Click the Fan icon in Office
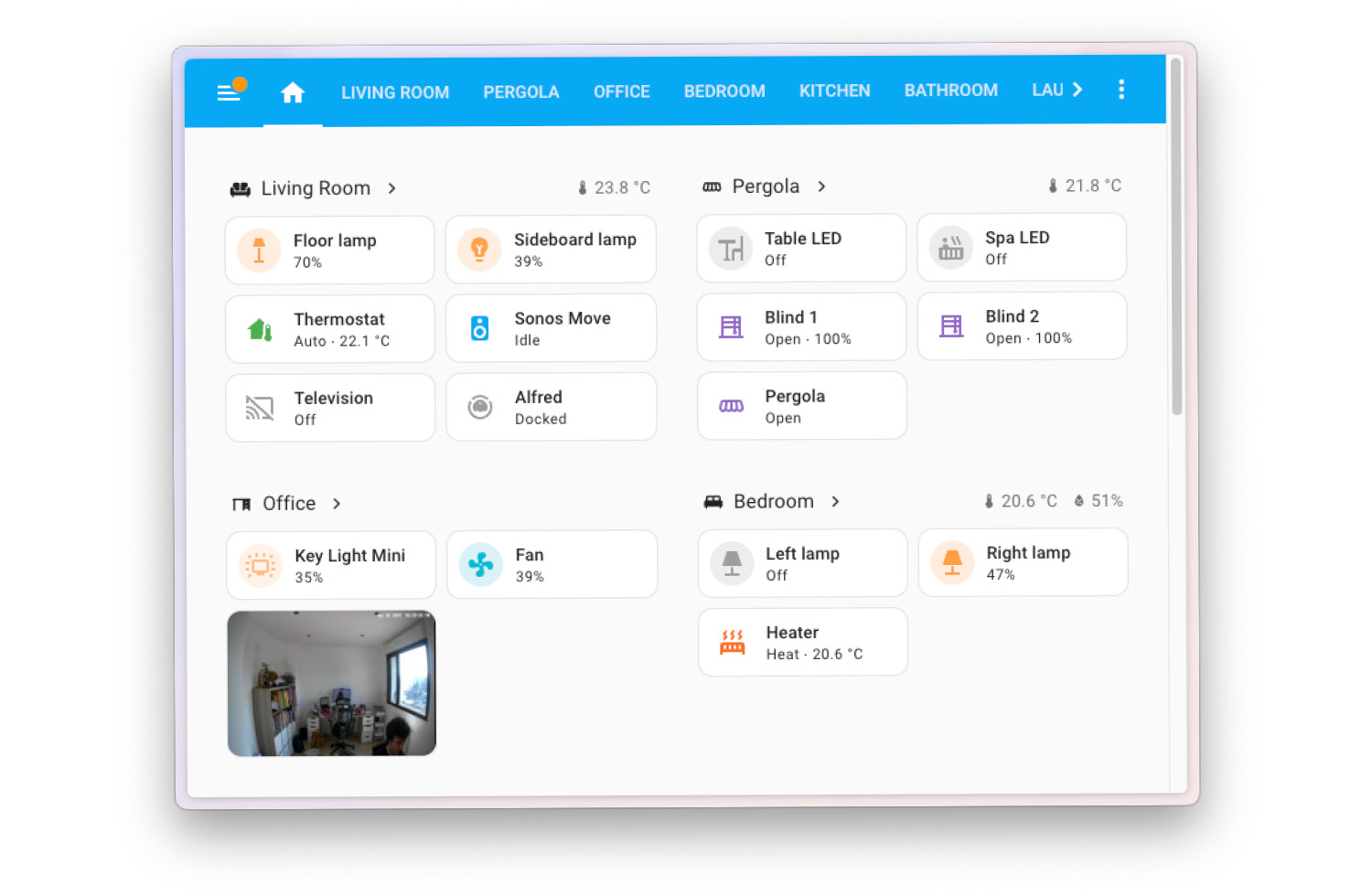 [x=479, y=563]
